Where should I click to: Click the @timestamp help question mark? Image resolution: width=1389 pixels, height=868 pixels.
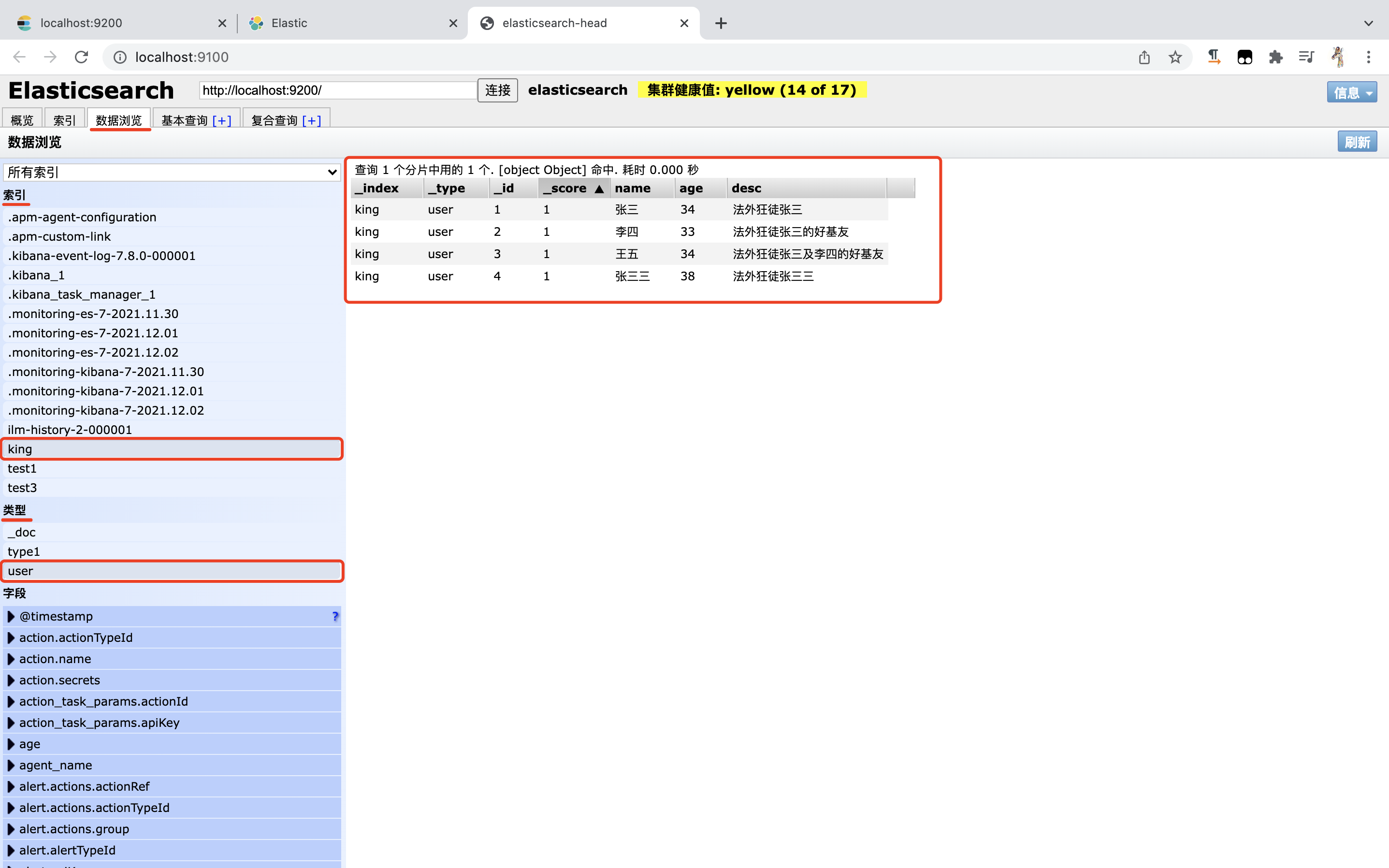coord(335,616)
